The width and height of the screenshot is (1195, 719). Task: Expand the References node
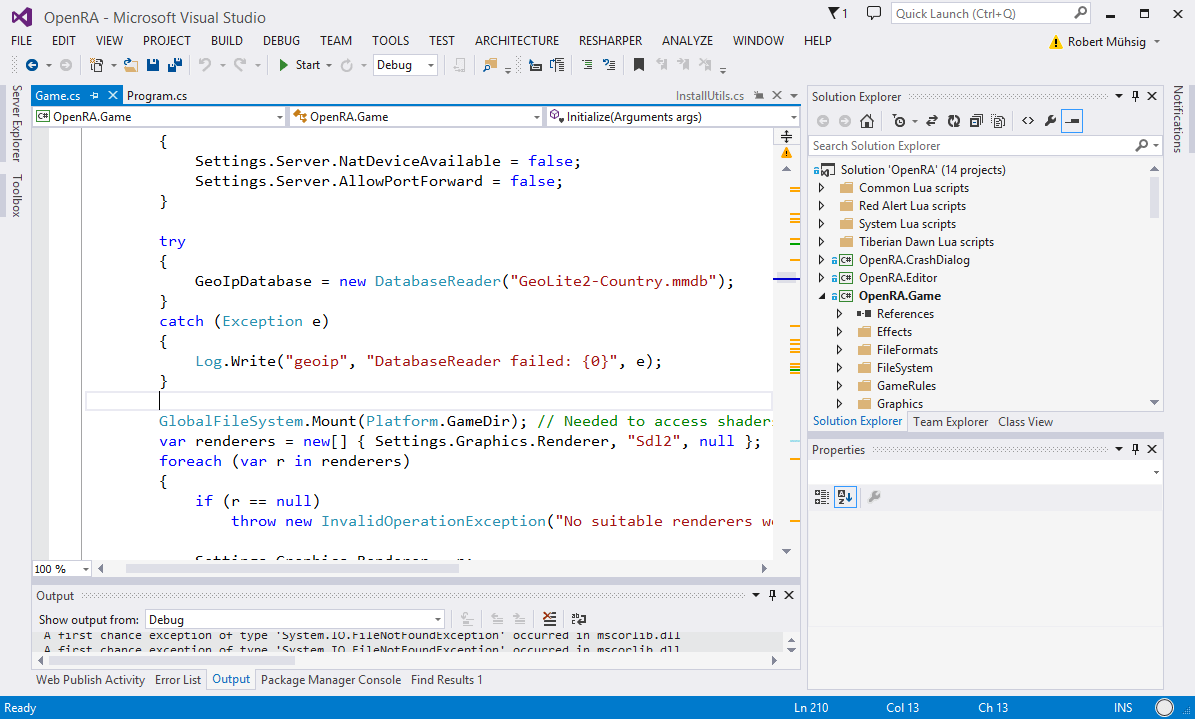[x=839, y=314]
